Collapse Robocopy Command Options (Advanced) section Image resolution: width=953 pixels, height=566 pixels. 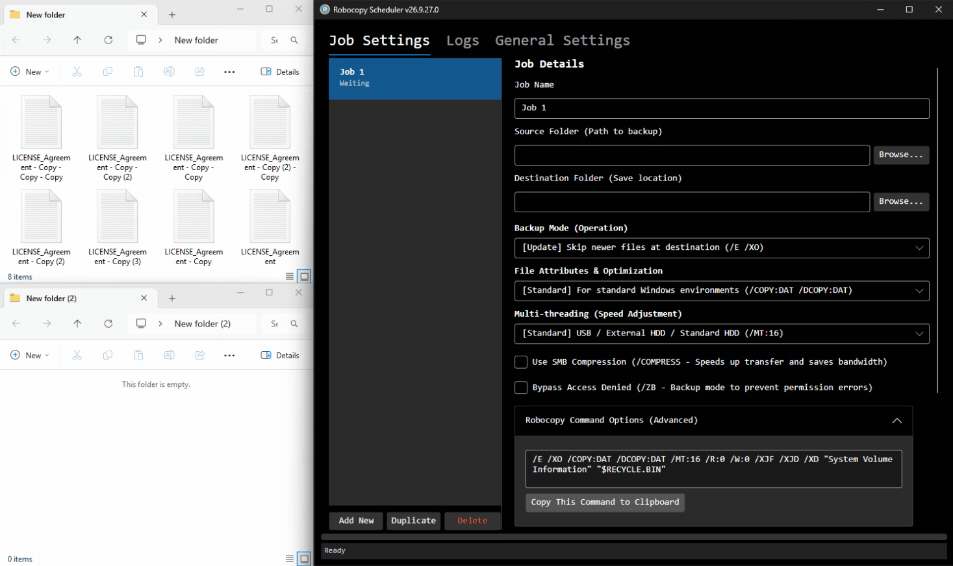click(897, 421)
